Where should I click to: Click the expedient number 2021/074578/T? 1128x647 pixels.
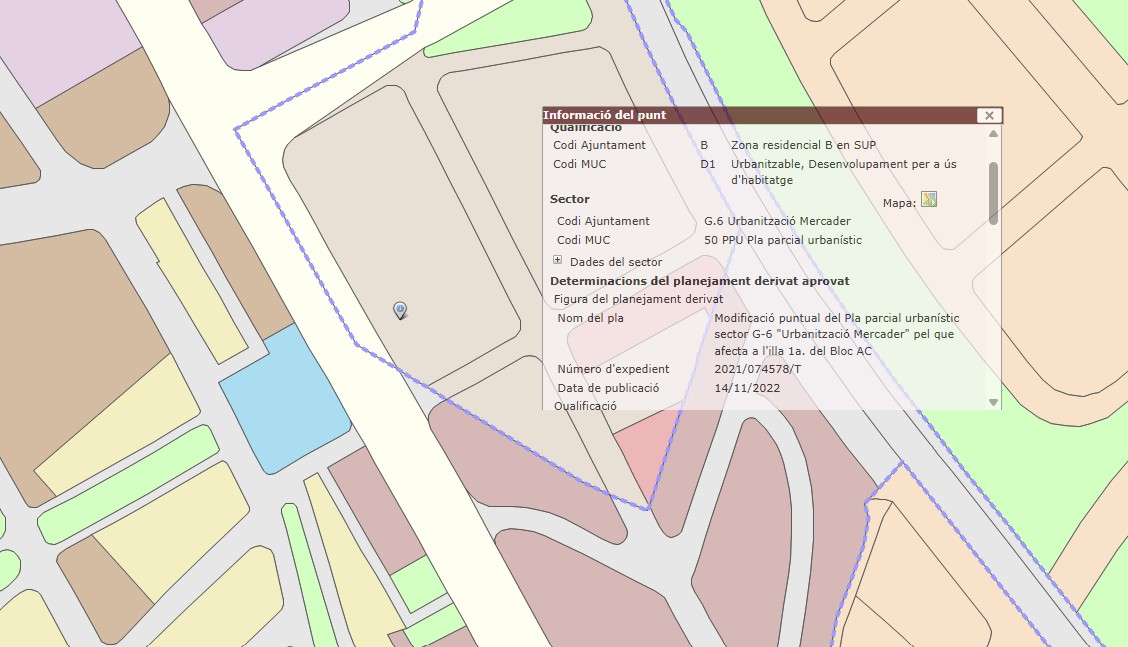[x=758, y=369]
